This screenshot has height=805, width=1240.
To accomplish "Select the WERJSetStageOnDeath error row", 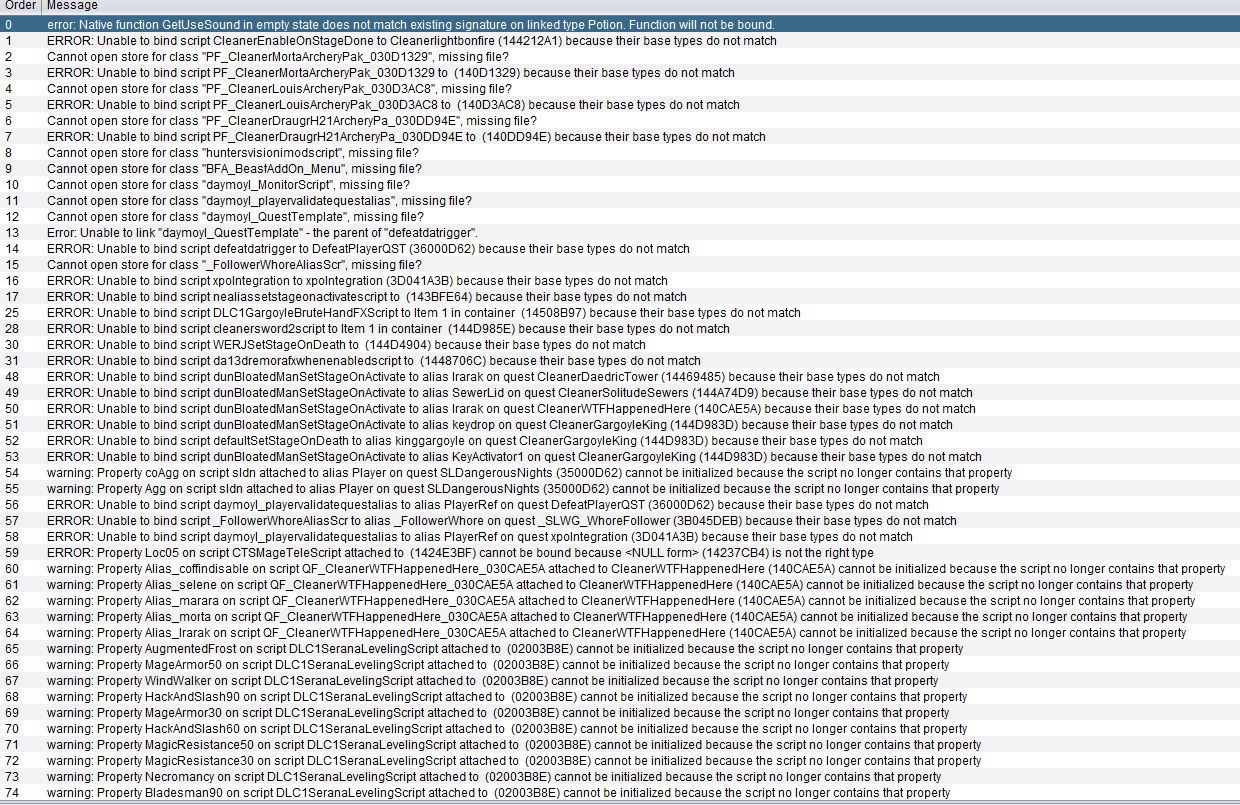I will [x=346, y=345].
